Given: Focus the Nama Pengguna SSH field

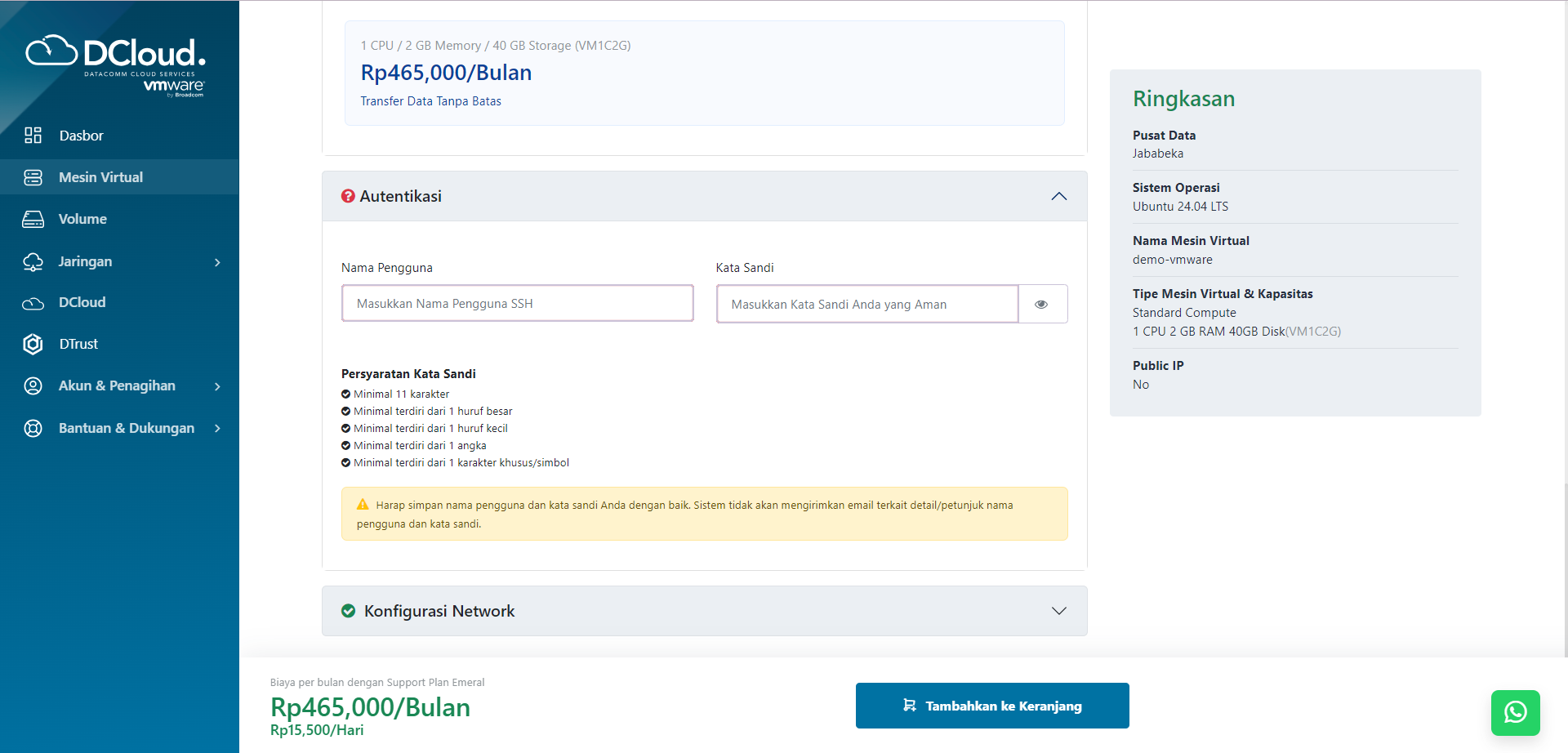Looking at the screenshot, I should (517, 304).
